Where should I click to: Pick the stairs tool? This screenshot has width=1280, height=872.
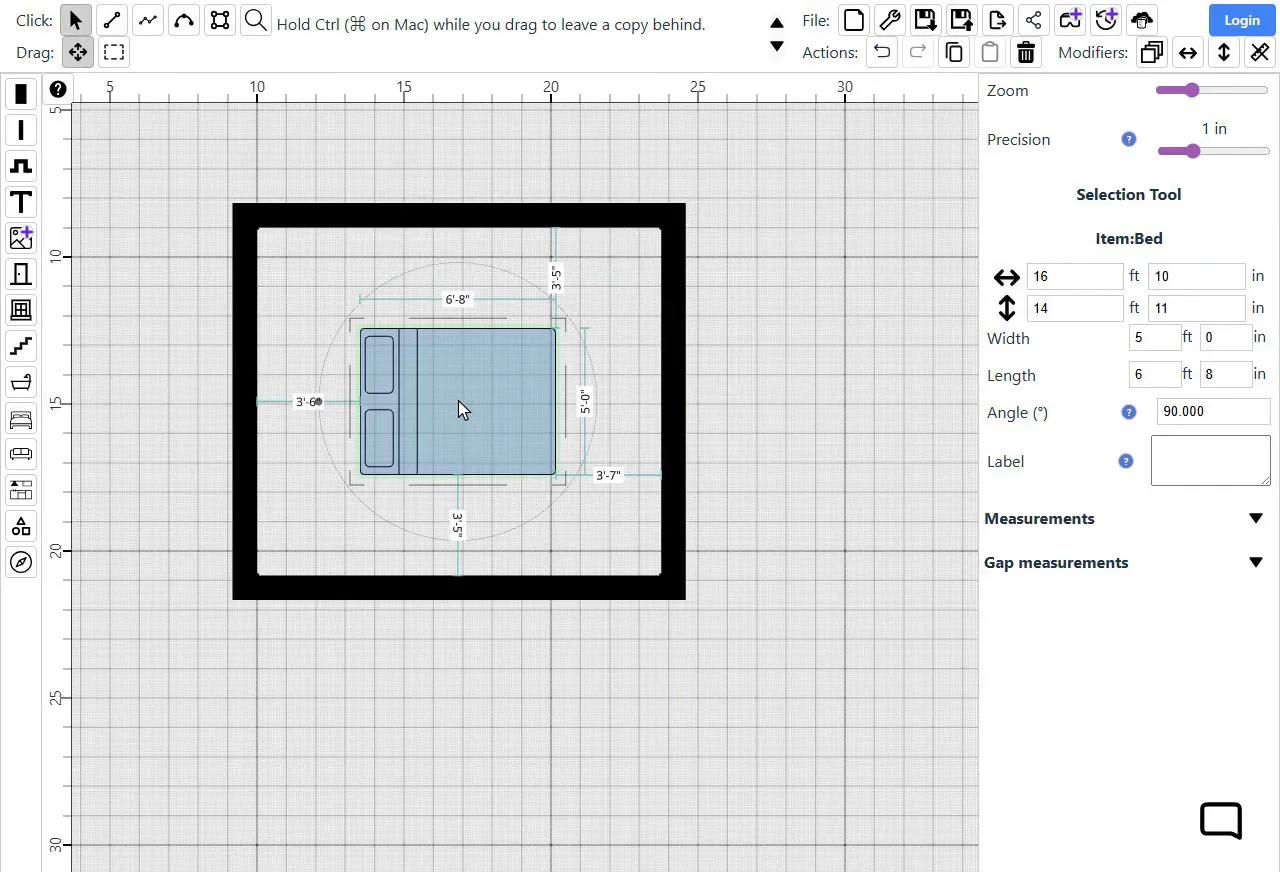21,346
